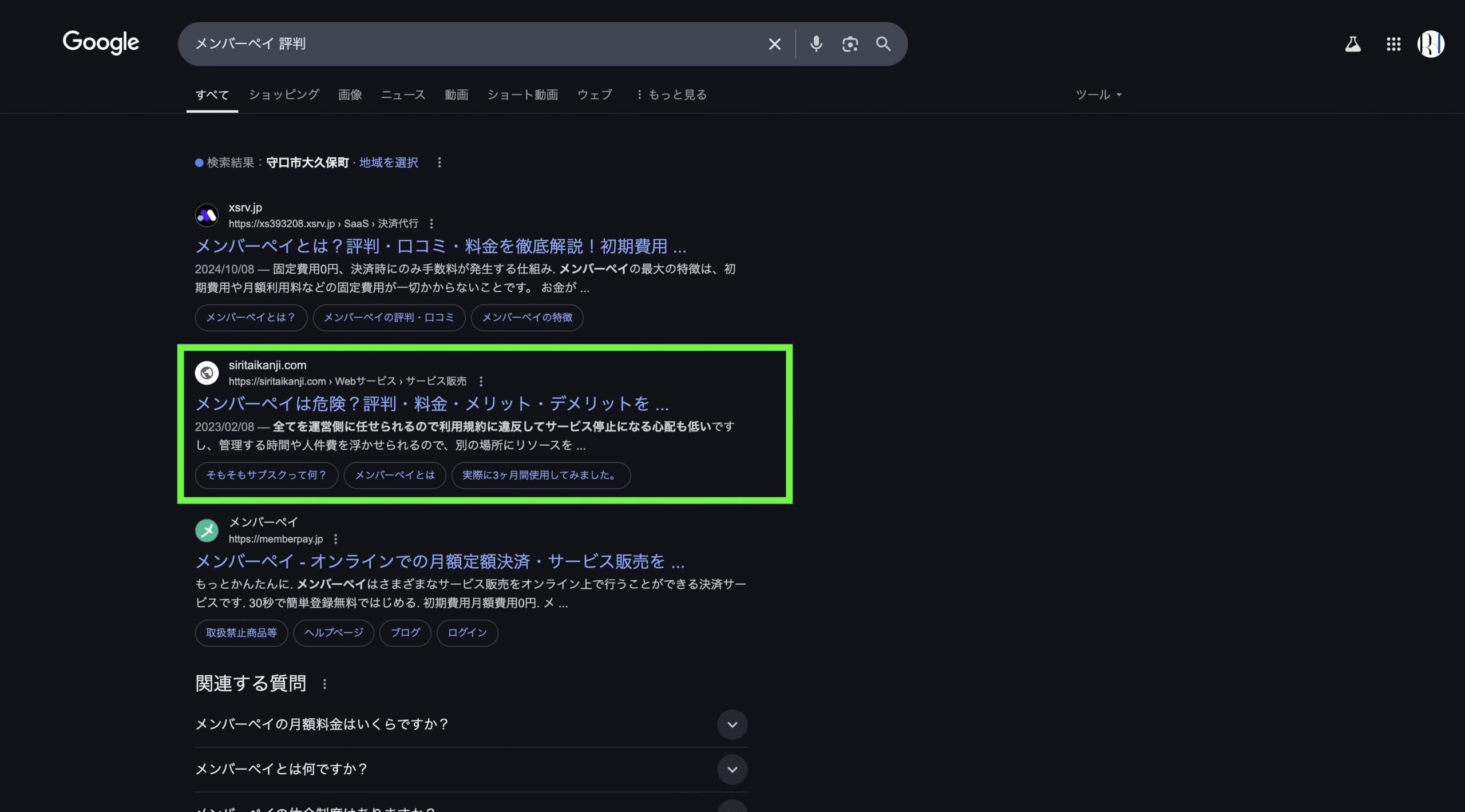The height and width of the screenshot is (812, 1465).
Task: Open the 関連する質問 three-dot options
Action: [324, 684]
